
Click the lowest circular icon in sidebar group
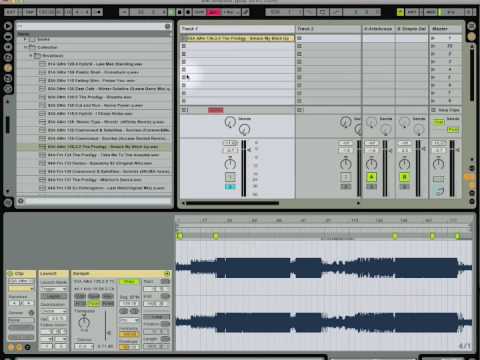coord(8,89)
